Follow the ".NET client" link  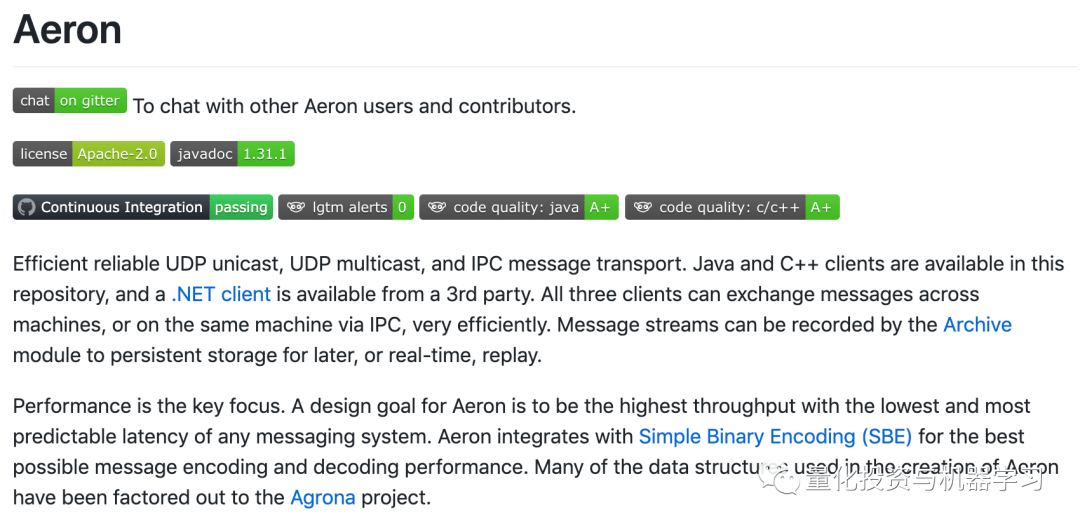coord(221,294)
